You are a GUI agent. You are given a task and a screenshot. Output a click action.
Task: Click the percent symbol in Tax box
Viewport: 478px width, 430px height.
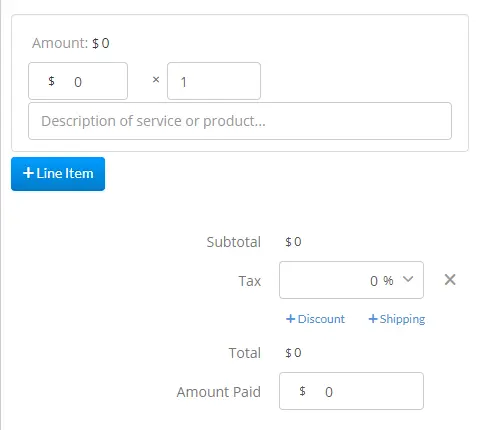click(x=388, y=281)
